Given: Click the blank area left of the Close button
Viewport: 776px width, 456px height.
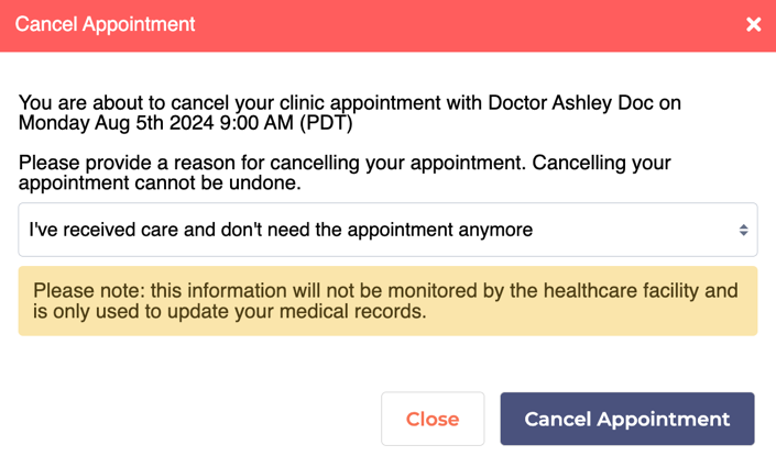Looking at the screenshot, I should coord(200,418).
